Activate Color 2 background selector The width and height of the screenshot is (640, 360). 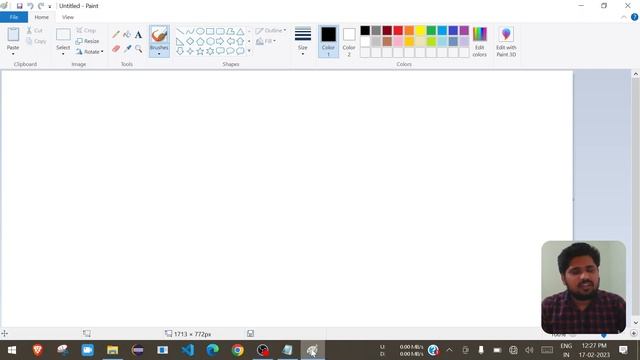tap(349, 41)
